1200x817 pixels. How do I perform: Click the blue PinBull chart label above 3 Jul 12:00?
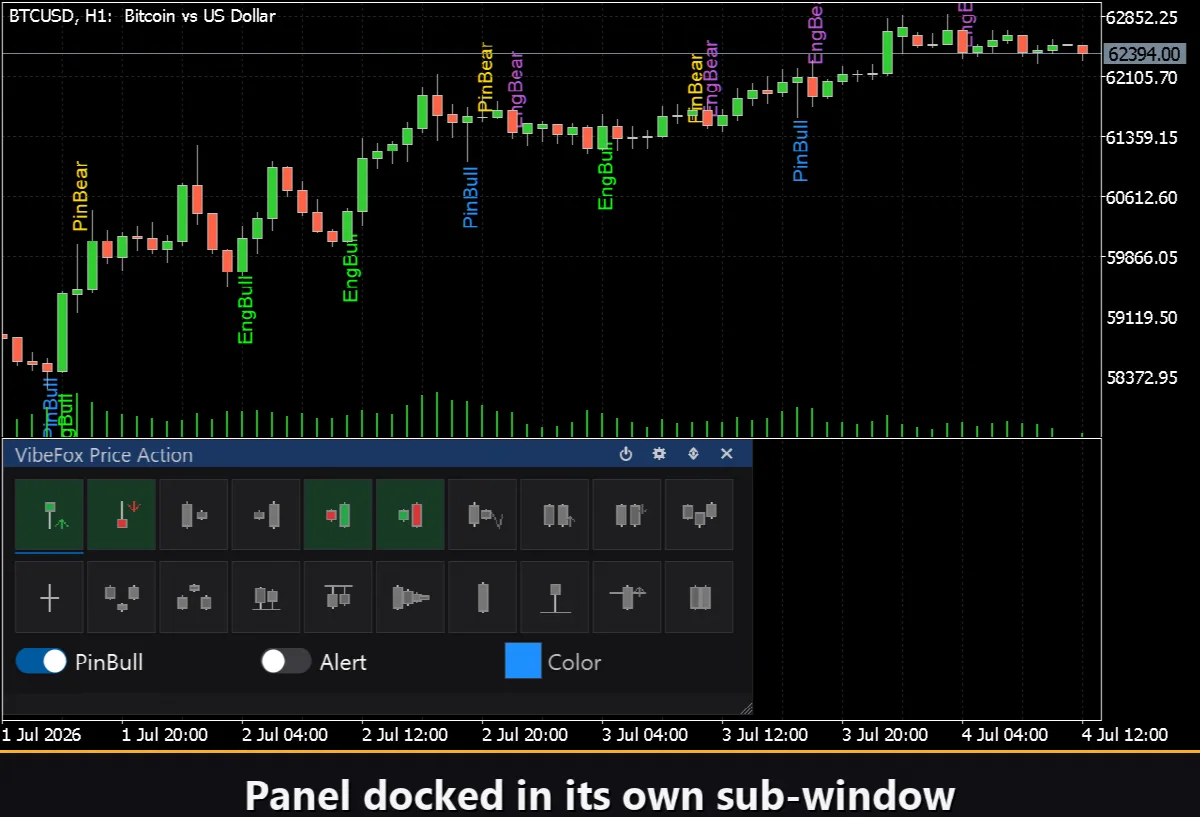[800, 151]
